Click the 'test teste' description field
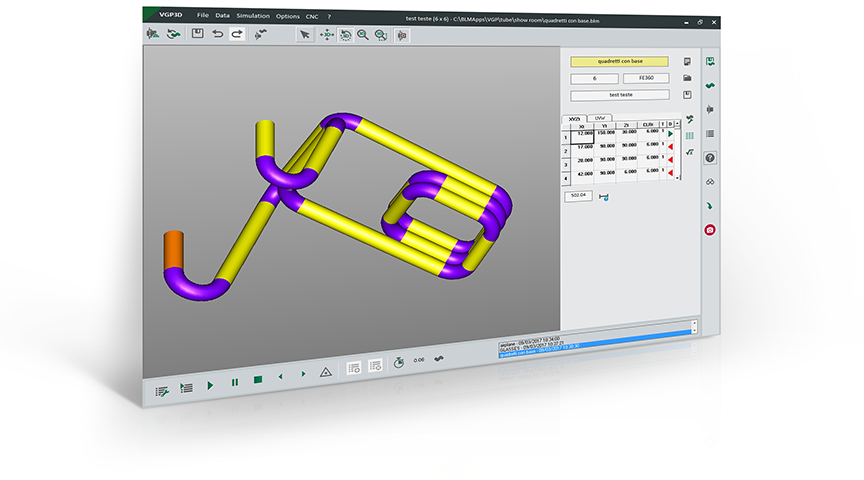Screen dimensions: 864x480 point(619,95)
